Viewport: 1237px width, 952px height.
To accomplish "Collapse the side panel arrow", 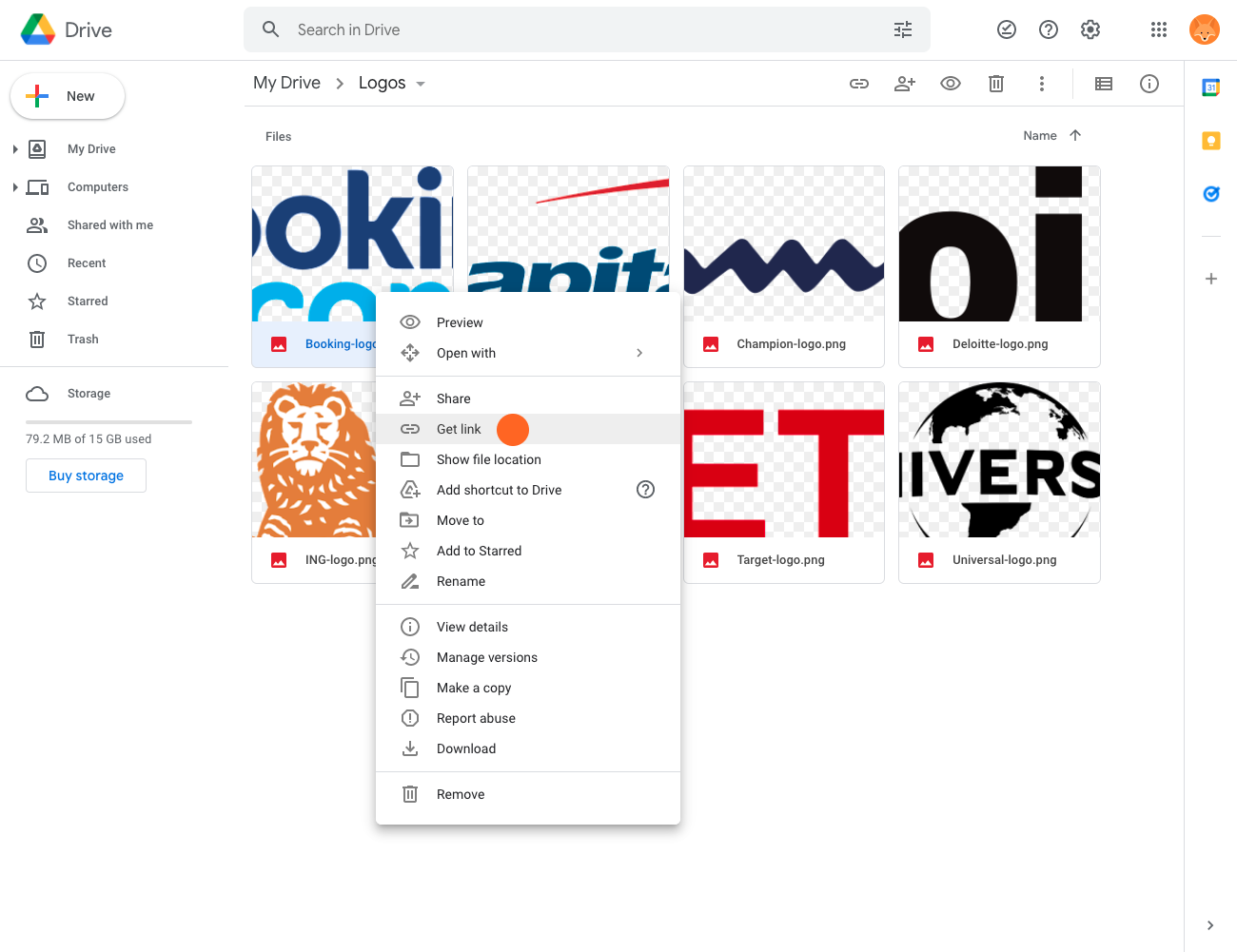I will click(1210, 925).
